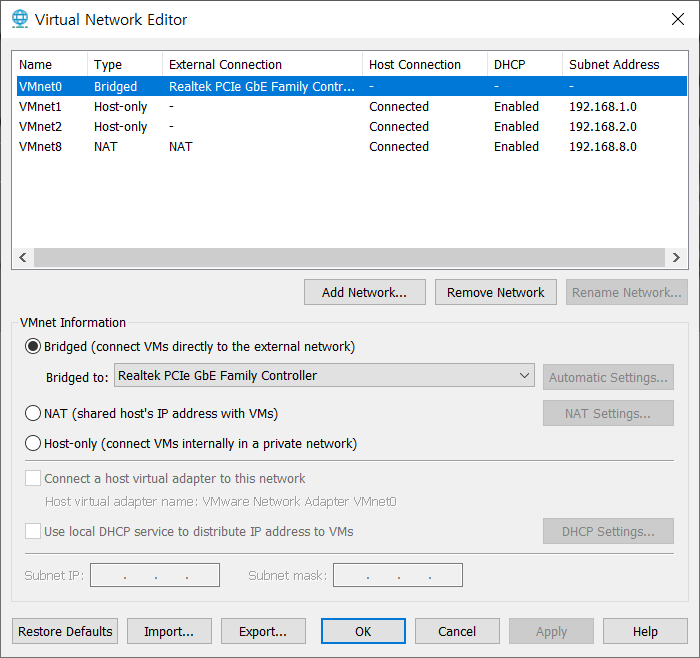Sort by the Type column header
700x658 pixels.
click(x=125, y=64)
